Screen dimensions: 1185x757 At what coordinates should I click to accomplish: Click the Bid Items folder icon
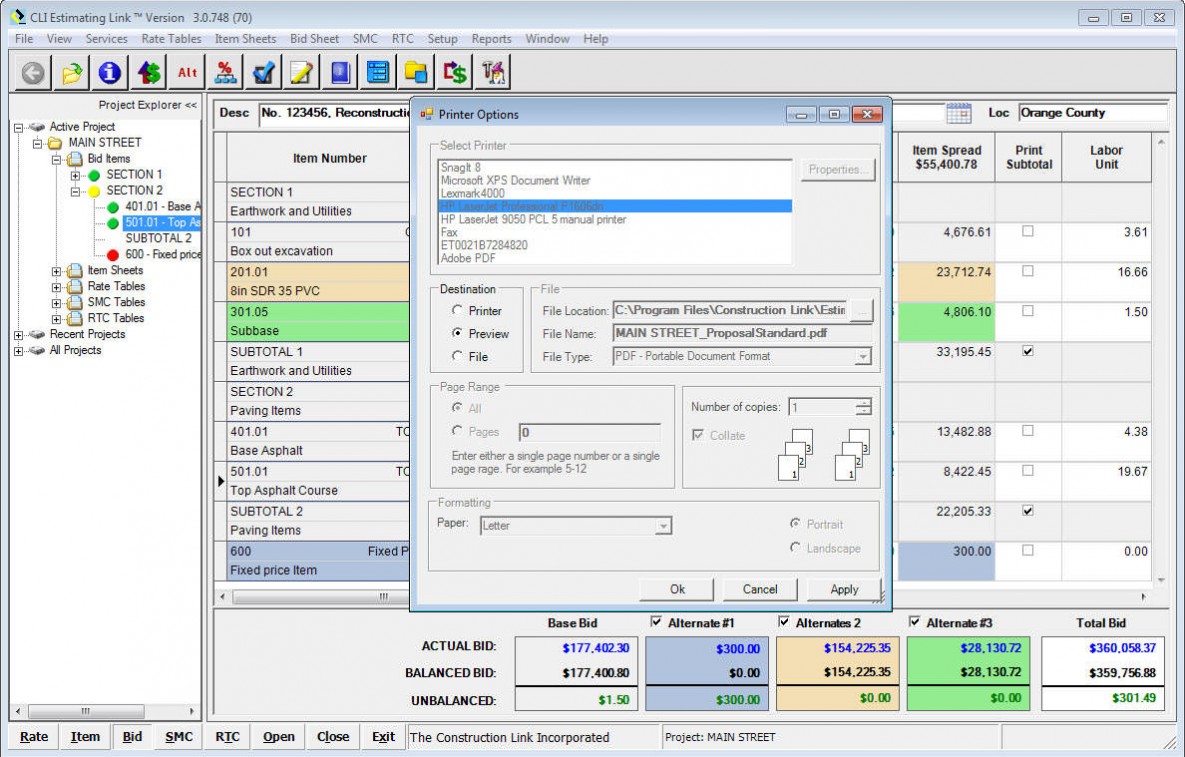tap(75, 159)
